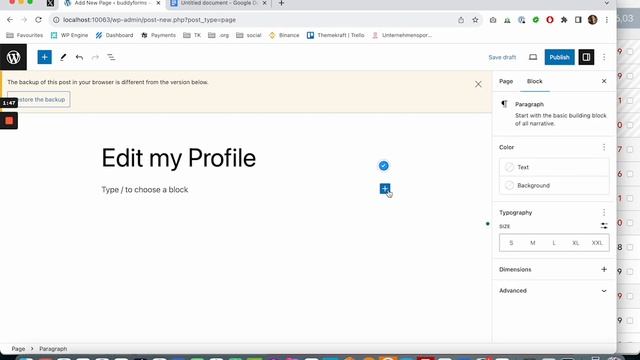The width and height of the screenshot is (640, 360).
Task: Close the settings sidebar
Action: (604, 81)
